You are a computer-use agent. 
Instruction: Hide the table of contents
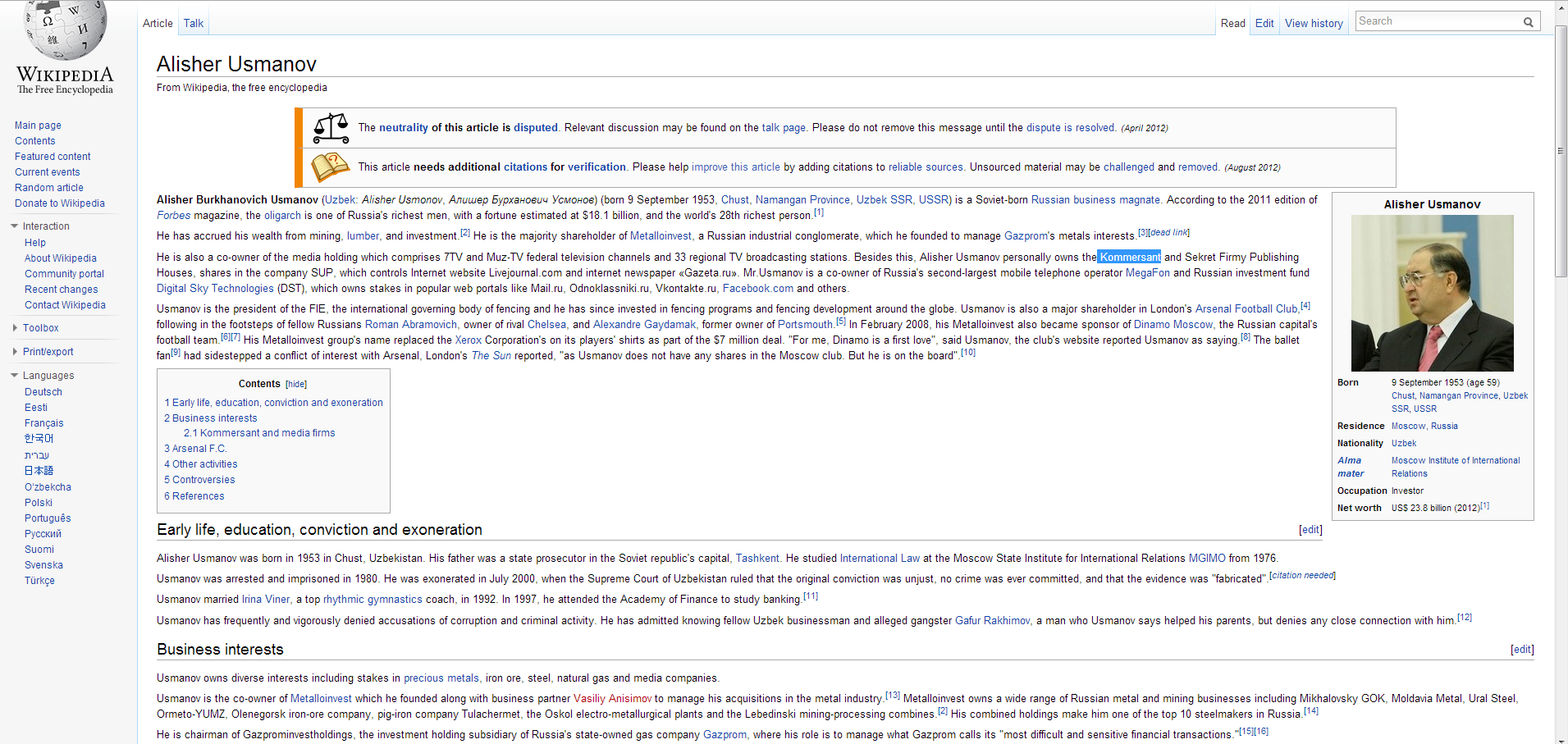(x=296, y=384)
